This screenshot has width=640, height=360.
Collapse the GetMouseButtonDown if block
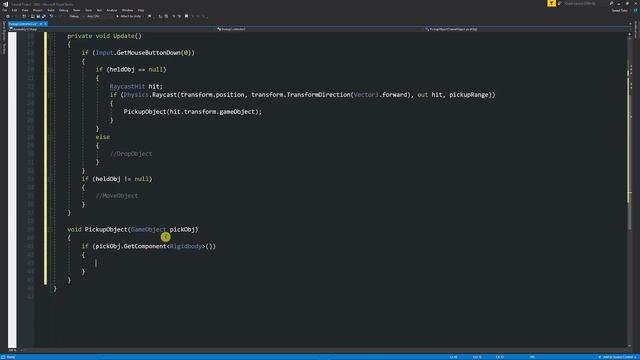click(x=51, y=53)
